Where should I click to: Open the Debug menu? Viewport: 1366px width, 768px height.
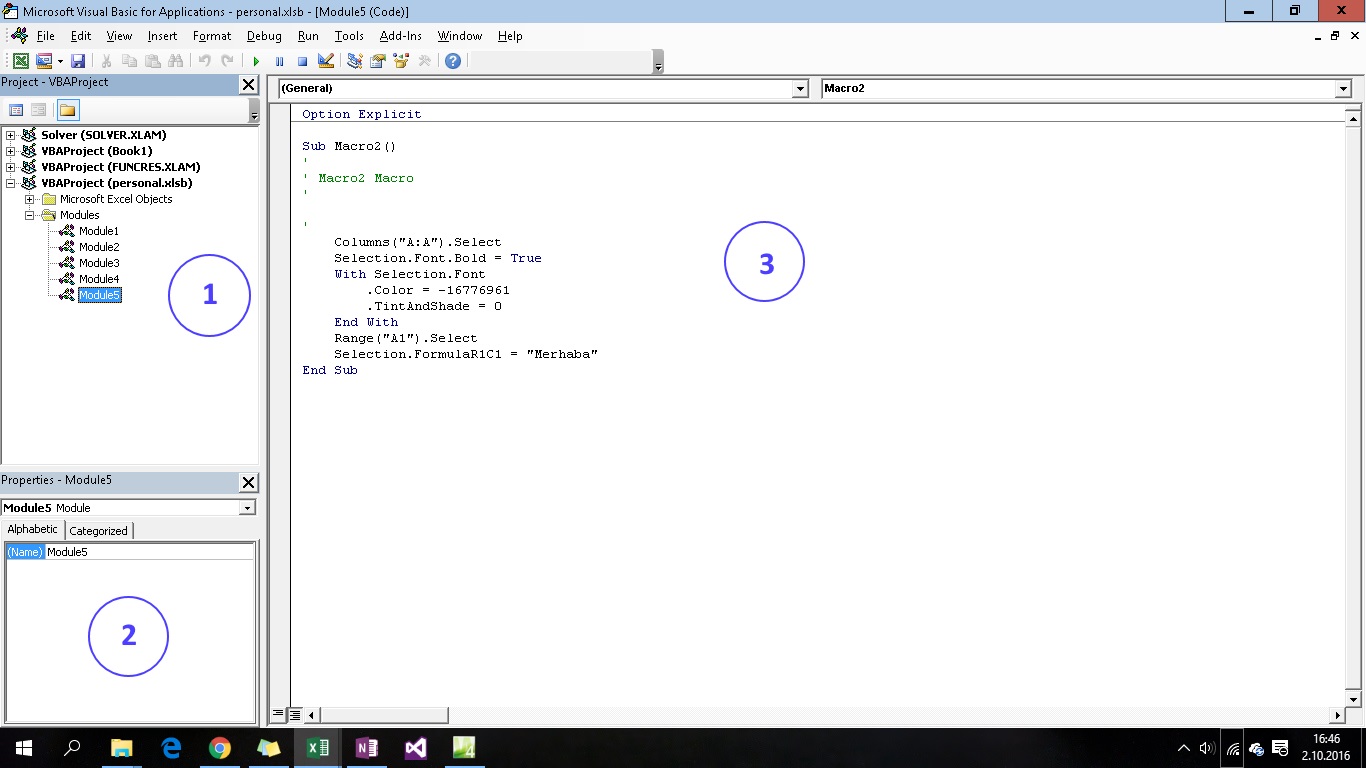(264, 36)
